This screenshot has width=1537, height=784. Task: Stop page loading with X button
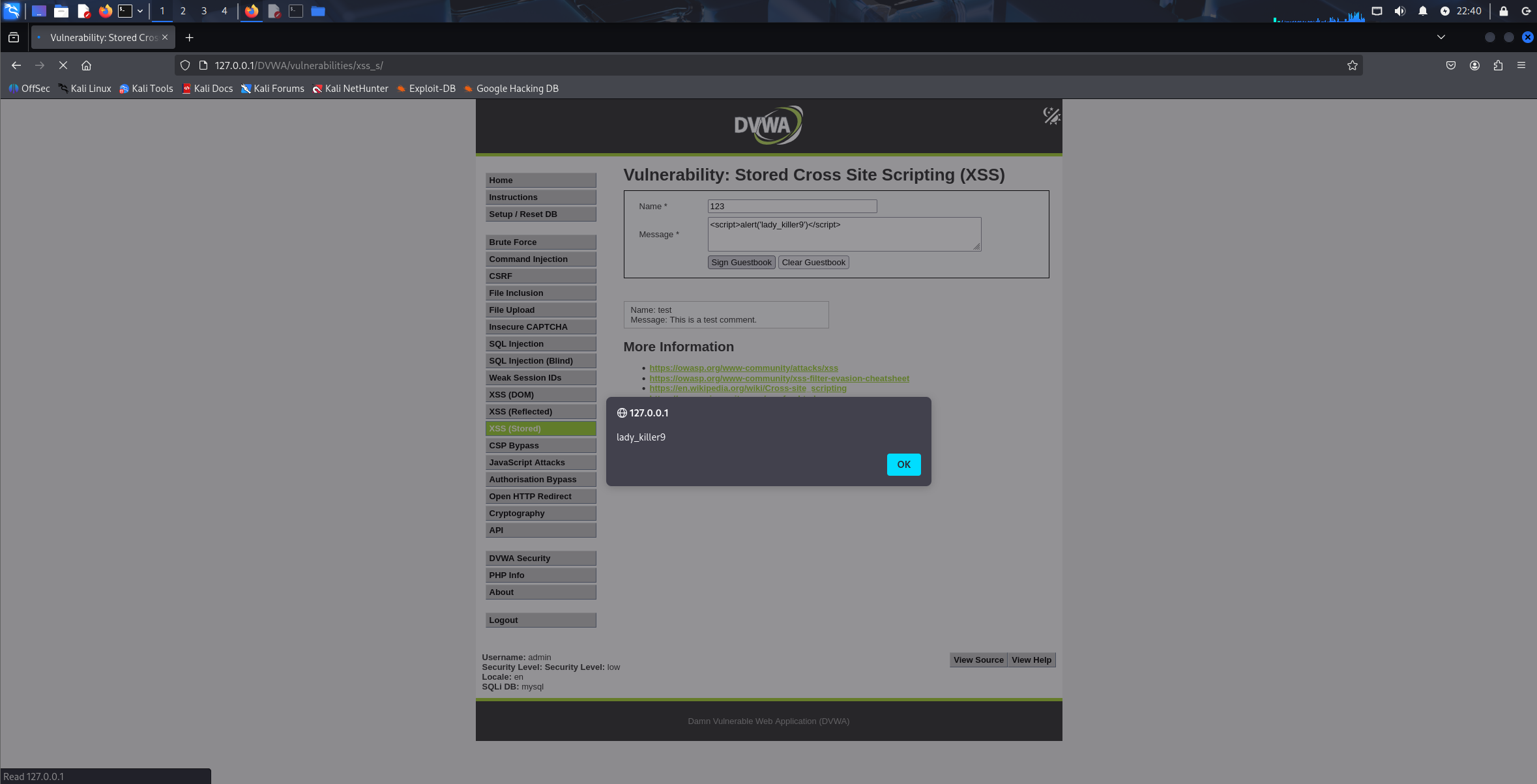click(63, 65)
